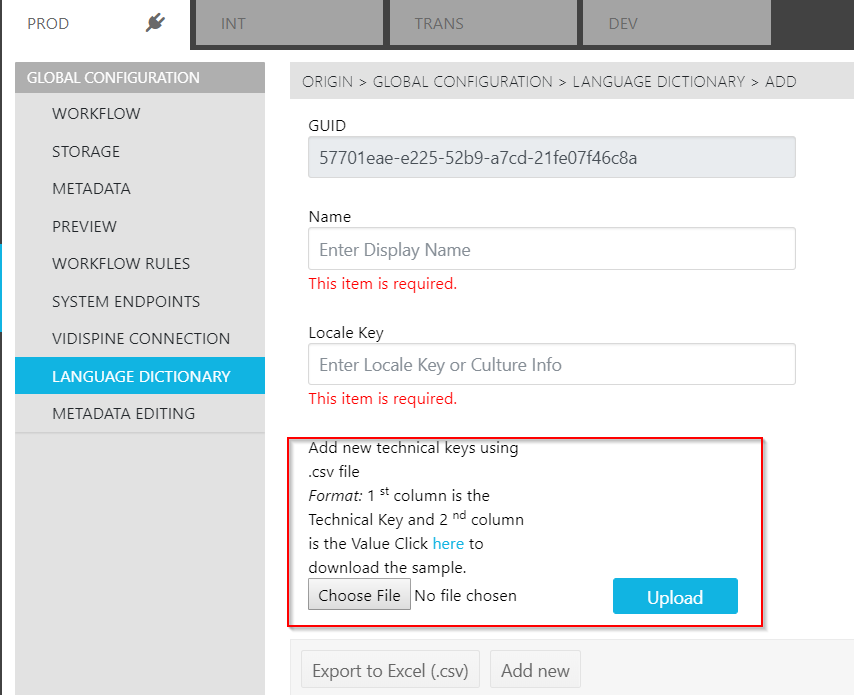This screenshot has width=854, height=695.
Task: Click the 'here' sample download link
Action: 448,544
